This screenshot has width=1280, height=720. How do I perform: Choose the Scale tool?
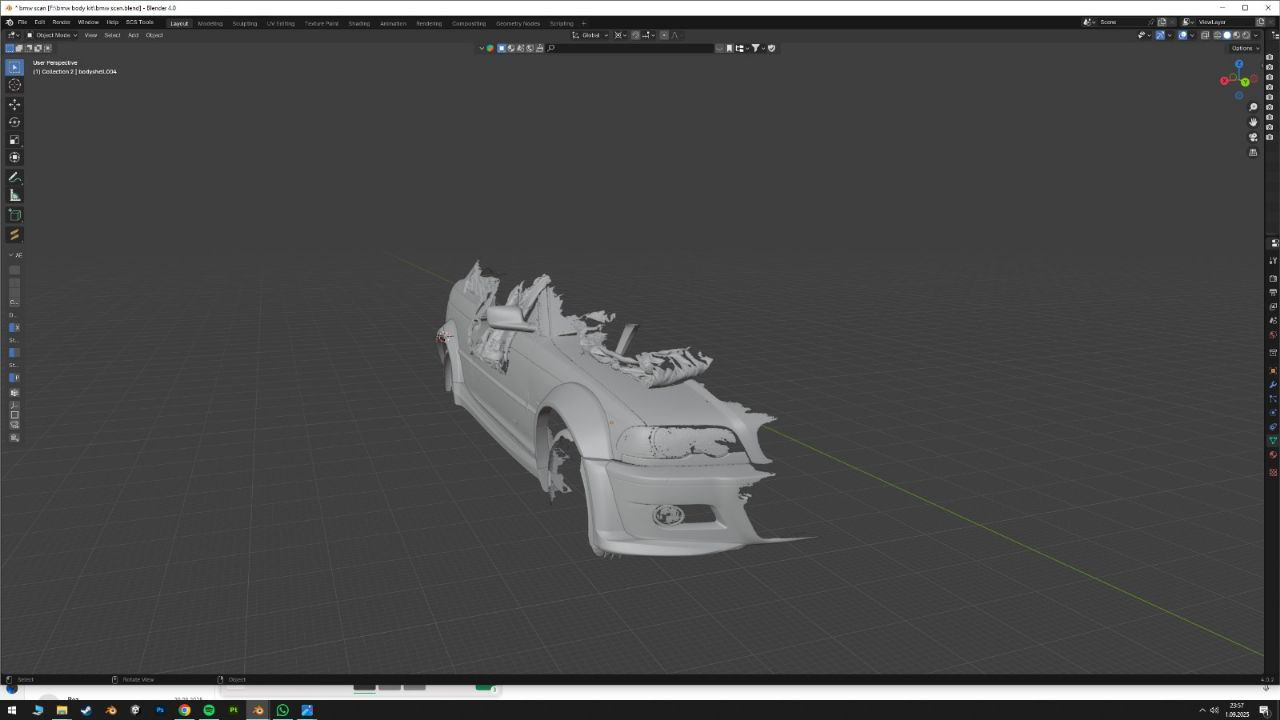tap(14, 140)
